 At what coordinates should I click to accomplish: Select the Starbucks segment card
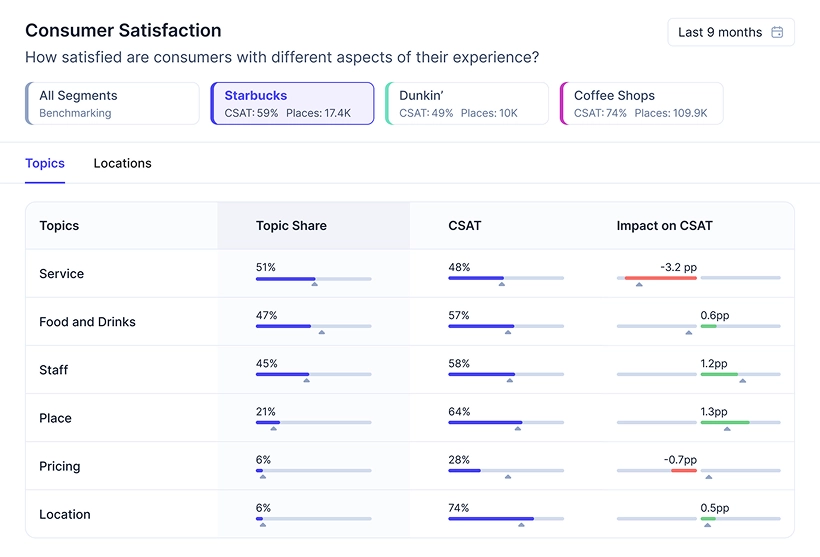pyautogui.click(x=292, y=104)
